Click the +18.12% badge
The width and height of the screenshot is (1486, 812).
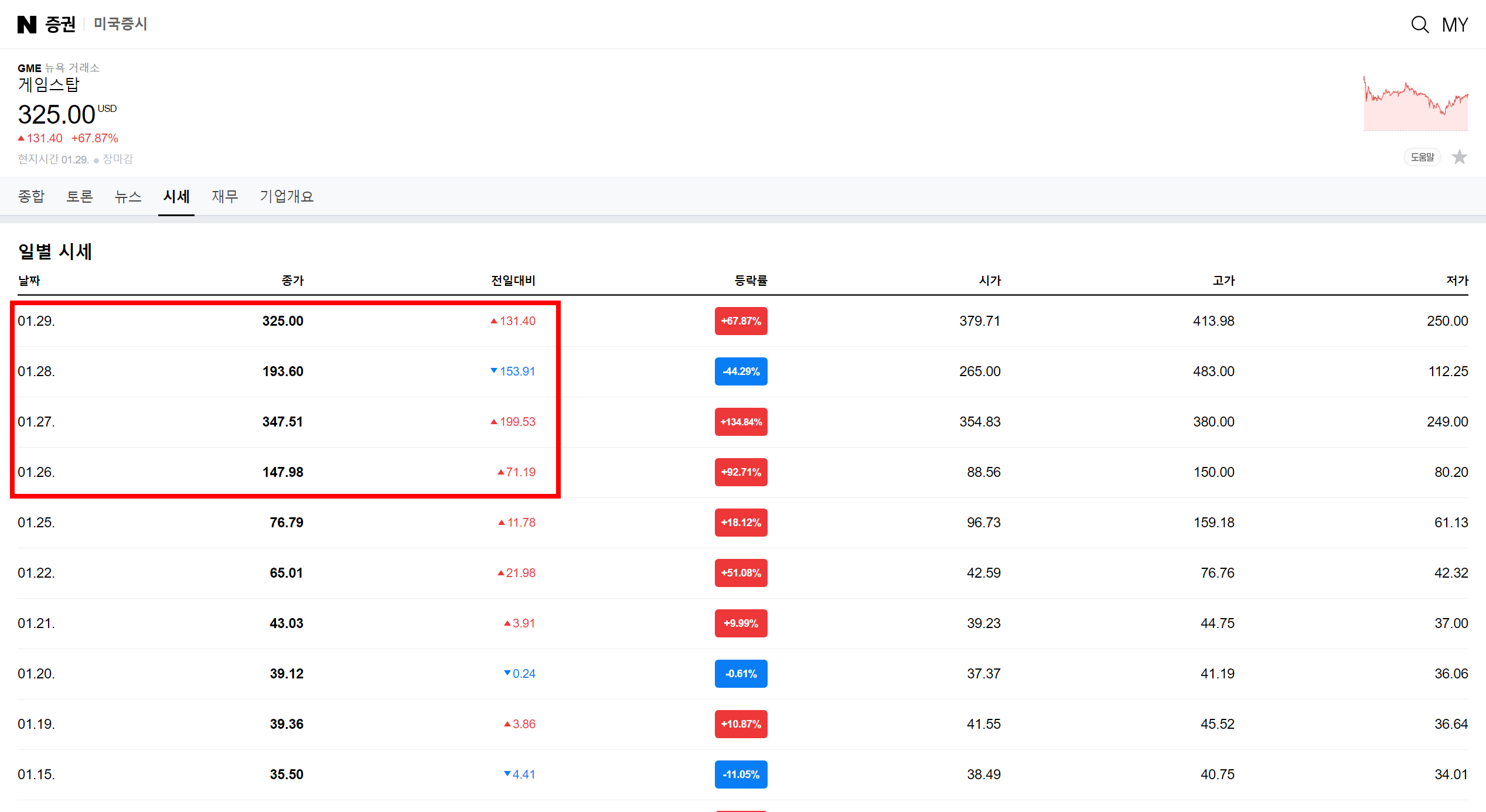click(x=741, y=523)
